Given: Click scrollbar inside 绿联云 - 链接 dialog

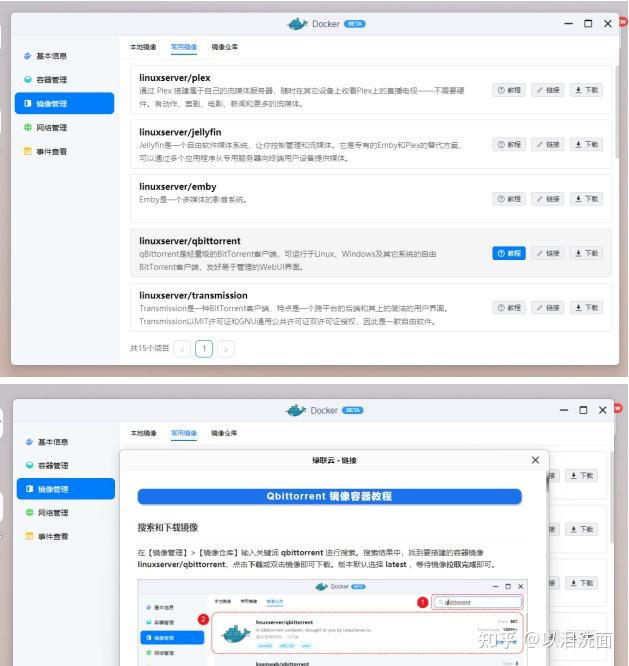Looking at the screenshot, I should click(547, 483).
